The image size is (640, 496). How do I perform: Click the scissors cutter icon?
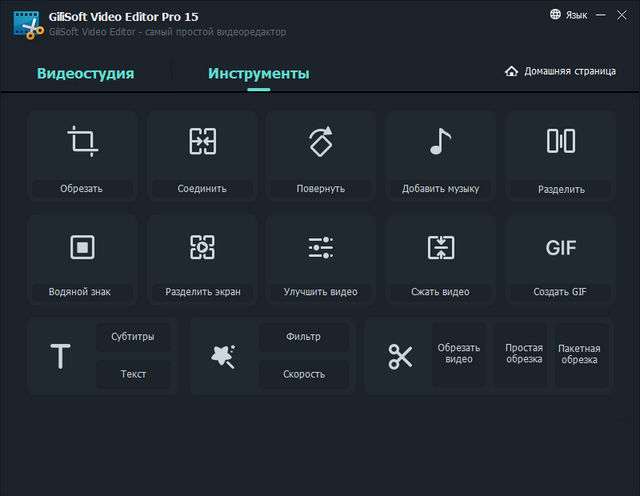[x=400, y=356]
